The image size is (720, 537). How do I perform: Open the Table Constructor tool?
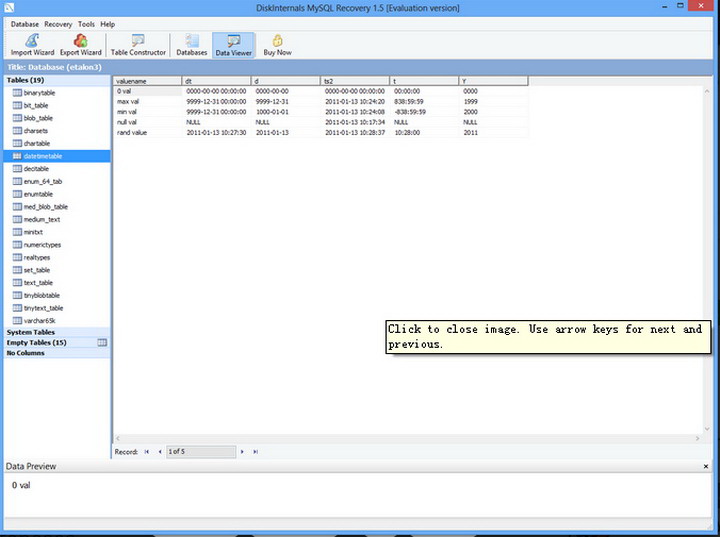[138, 45]
